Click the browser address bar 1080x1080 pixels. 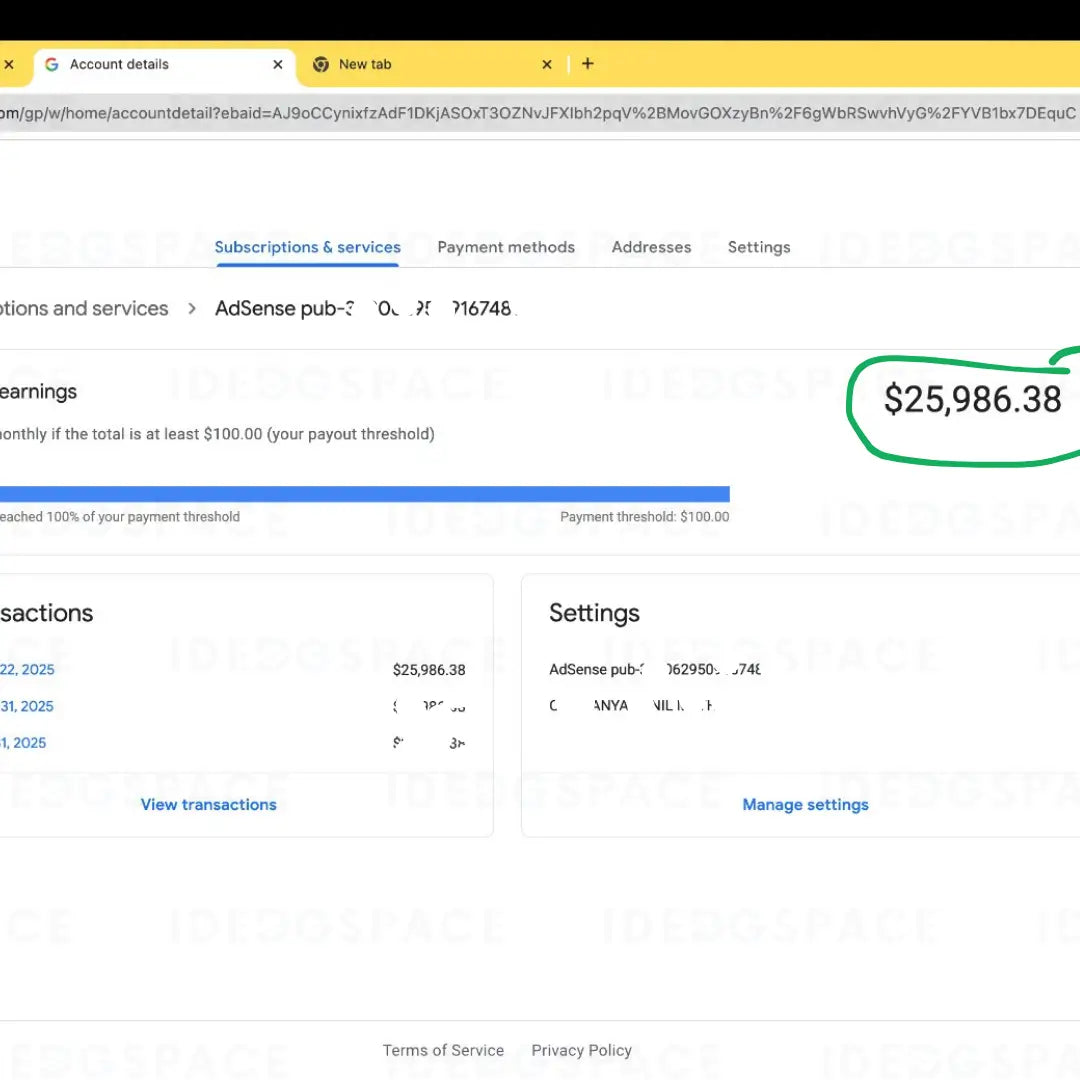[x=540, y=114]
